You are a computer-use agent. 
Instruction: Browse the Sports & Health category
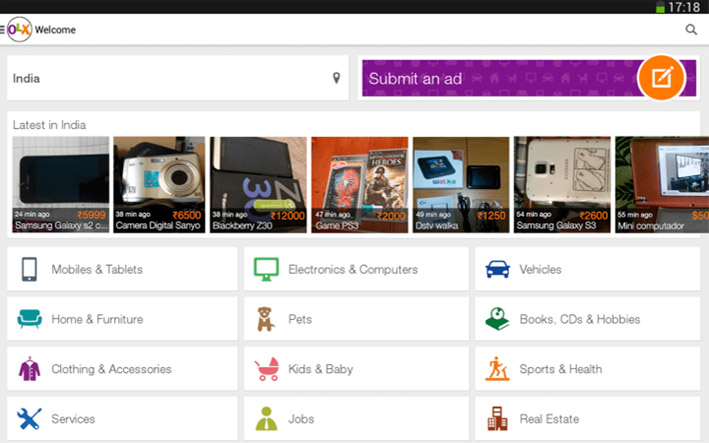tap(588, 368)
